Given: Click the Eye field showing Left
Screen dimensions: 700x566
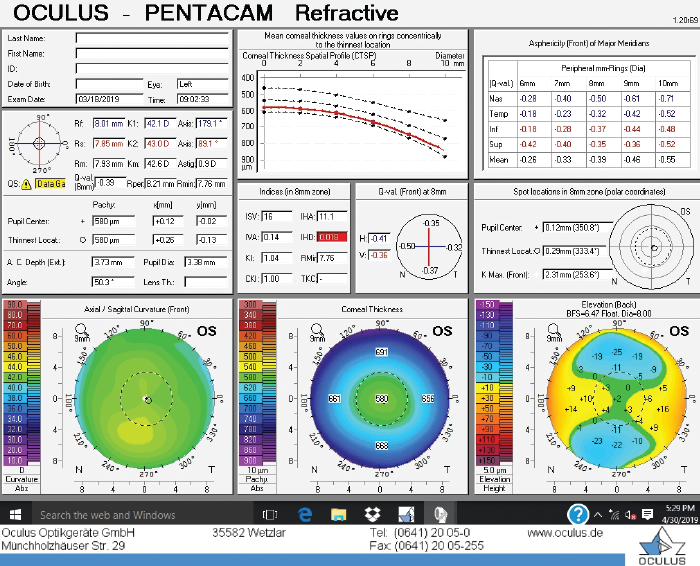Looking at the screenshot, I should point(203,84).
